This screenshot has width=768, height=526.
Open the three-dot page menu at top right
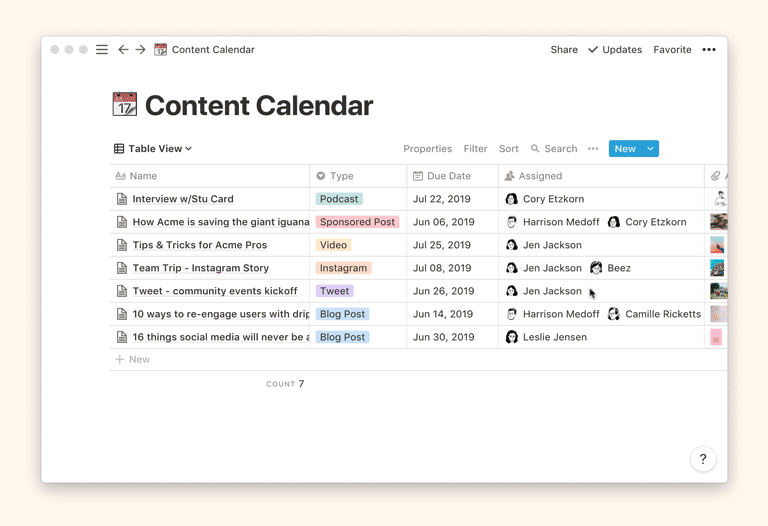pos(709,49)
